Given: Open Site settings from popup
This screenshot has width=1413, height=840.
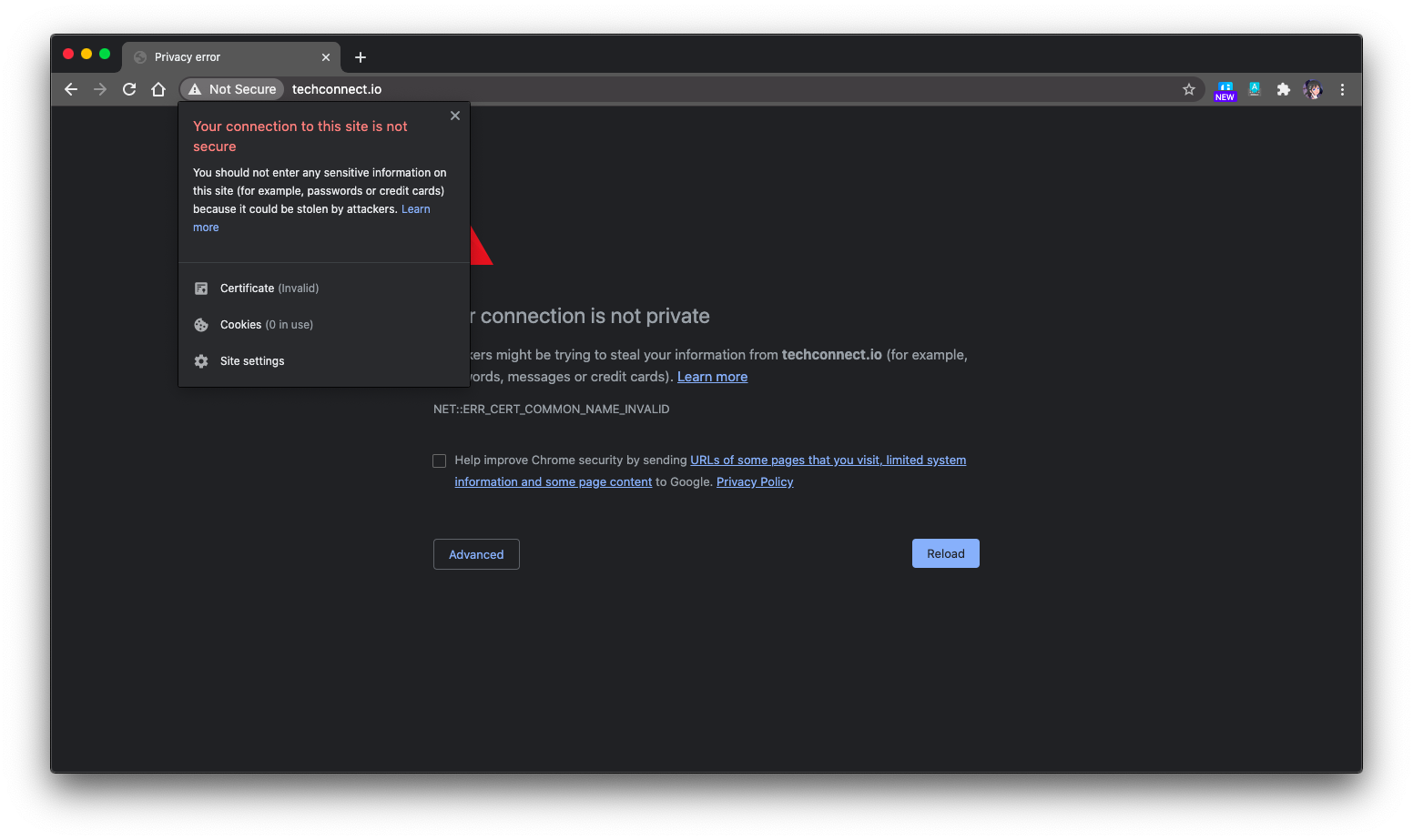Looking at the screenshot, I should click(x=323, y=361).
